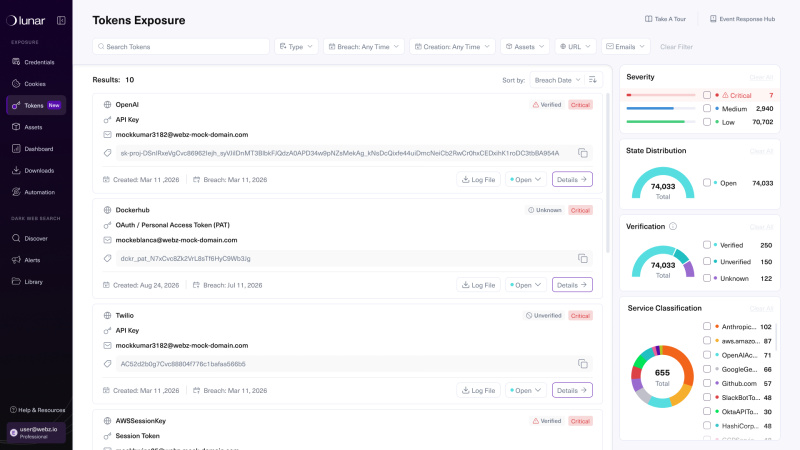
Task: Open the Tokens section
Action: (36, 105)
